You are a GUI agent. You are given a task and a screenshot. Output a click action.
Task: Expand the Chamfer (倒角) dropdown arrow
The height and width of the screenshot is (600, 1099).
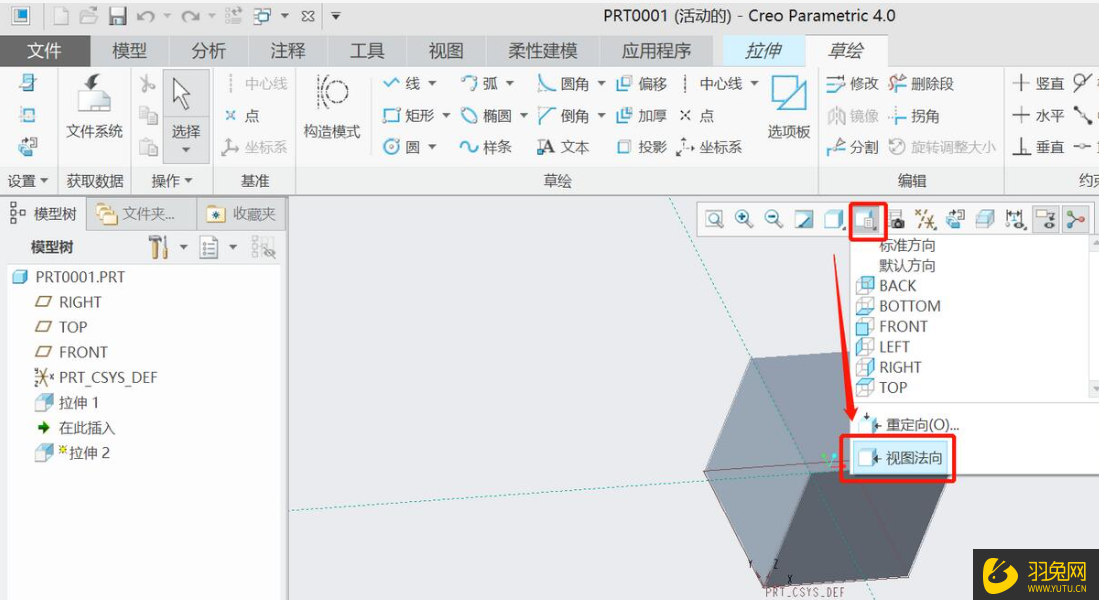tap(601, 116)
